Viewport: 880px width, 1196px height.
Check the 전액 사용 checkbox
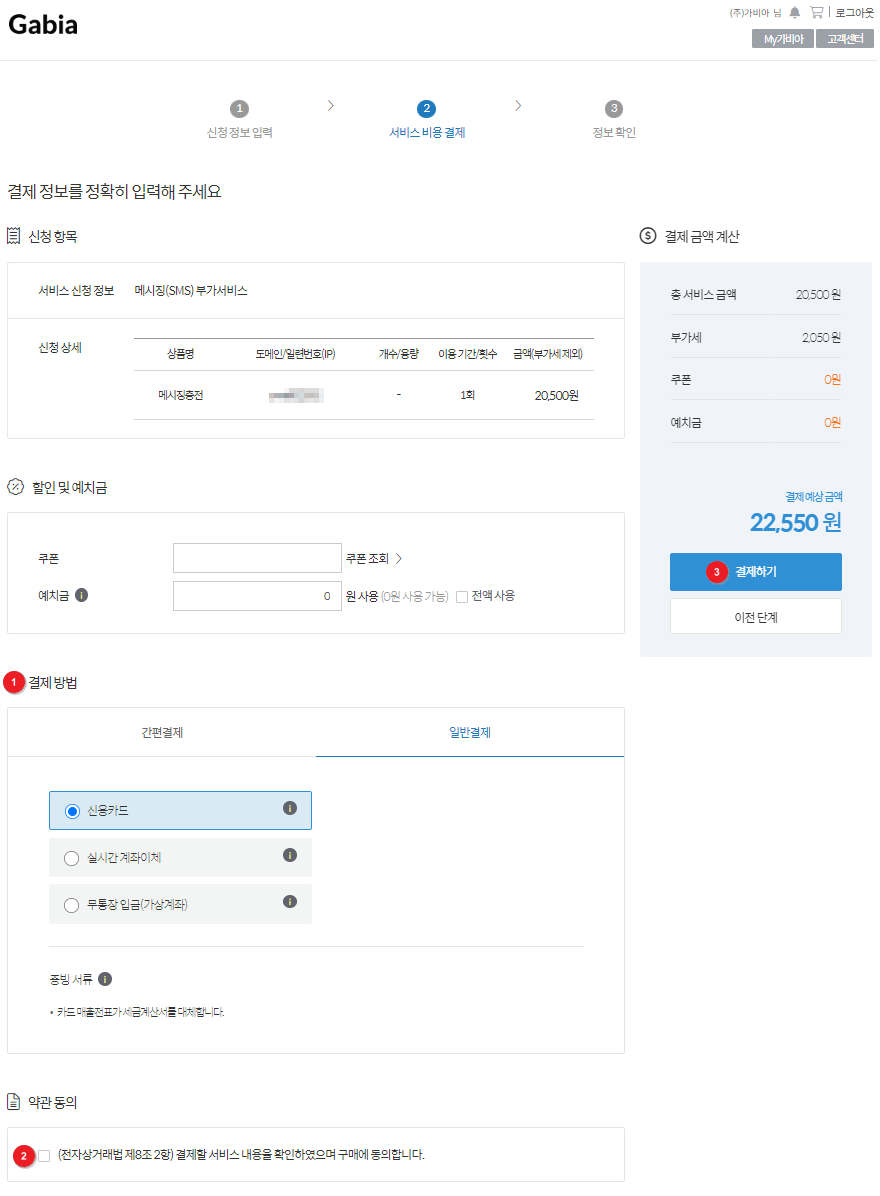(461, 596)
